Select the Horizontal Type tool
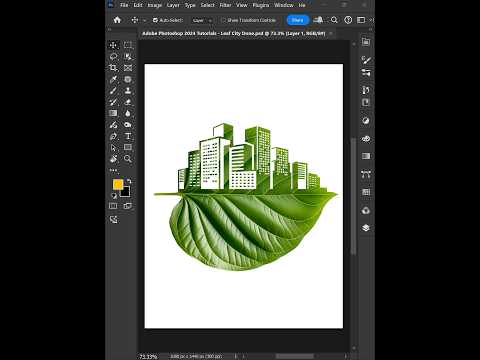The height and width of the screenshot is (360, 480). pos(128,136)
